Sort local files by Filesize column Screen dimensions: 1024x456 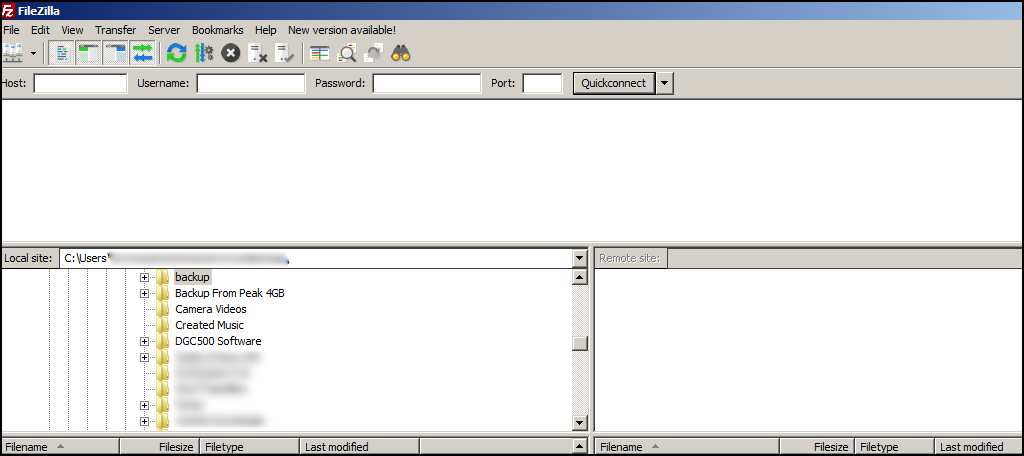(159, 447)
